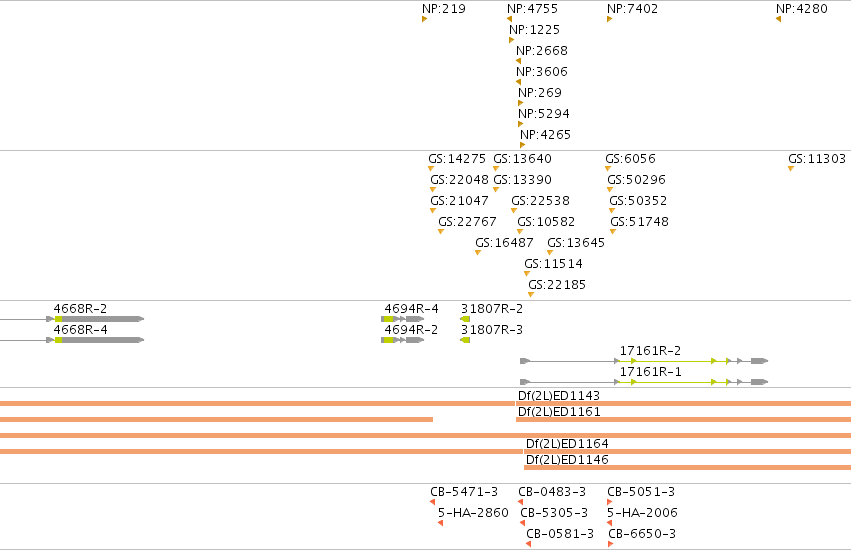
Task: Pick the GS:22538 marker triangle
Action: point(514,211)
